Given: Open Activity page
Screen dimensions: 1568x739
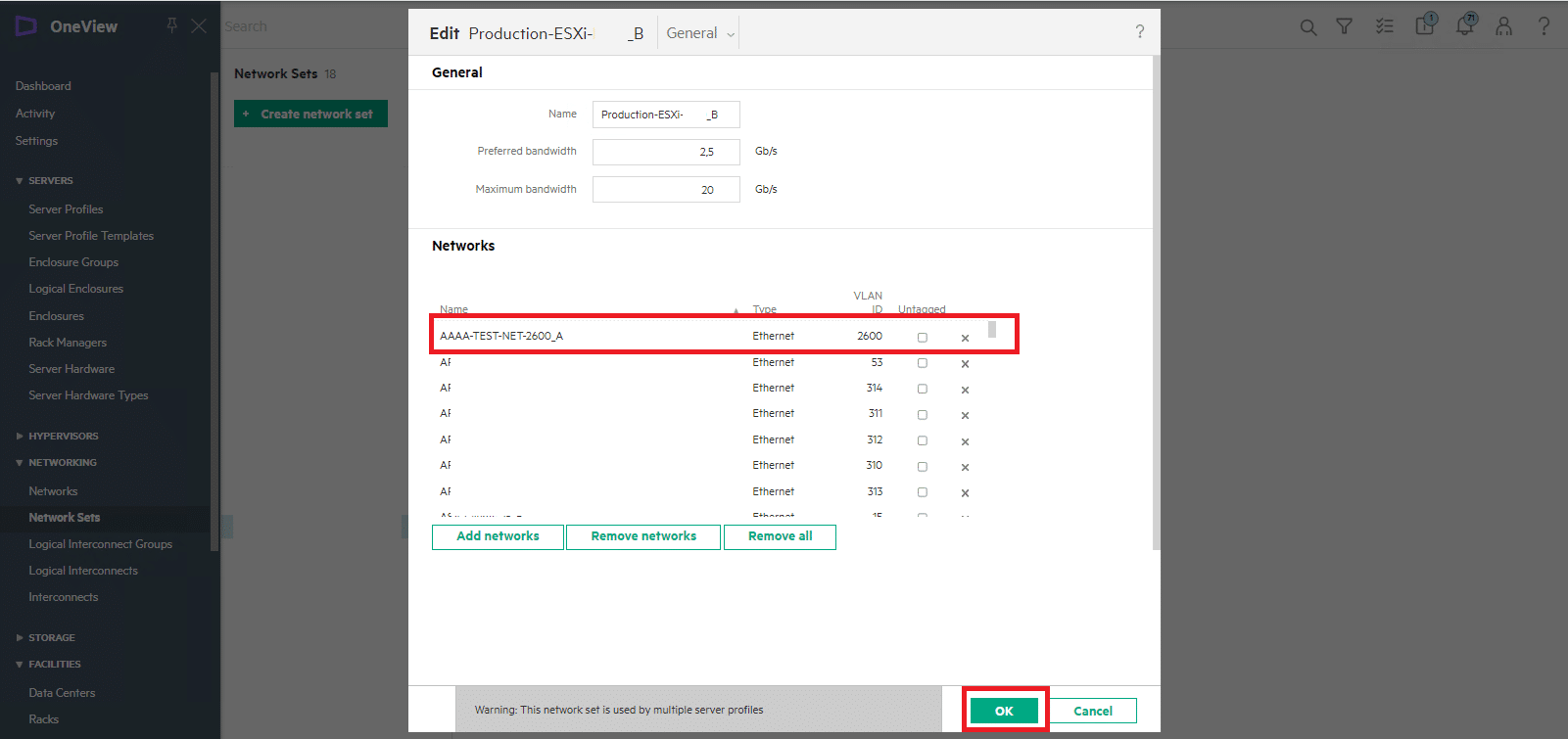Looking at the screenshot, I should 35,114.
